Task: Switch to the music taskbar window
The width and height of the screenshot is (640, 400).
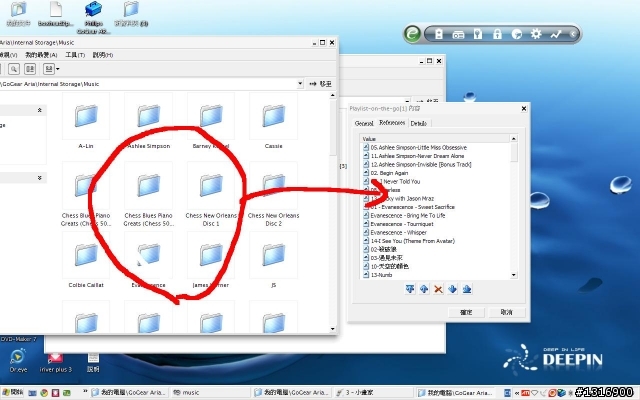Action: [210, 393]
